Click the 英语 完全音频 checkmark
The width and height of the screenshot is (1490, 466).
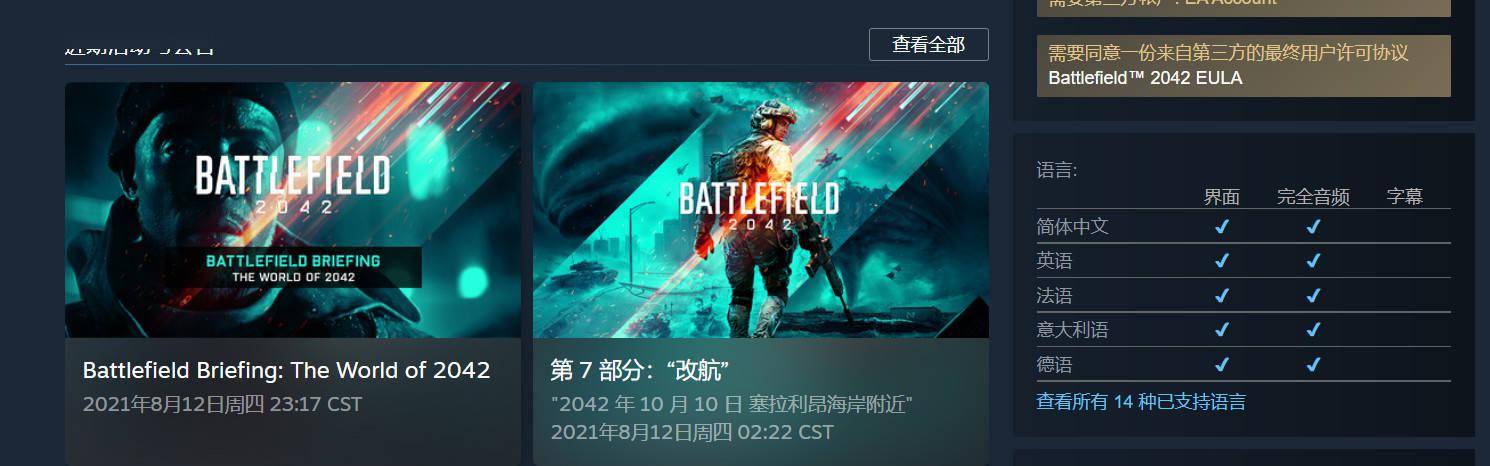coord(1313,261)
